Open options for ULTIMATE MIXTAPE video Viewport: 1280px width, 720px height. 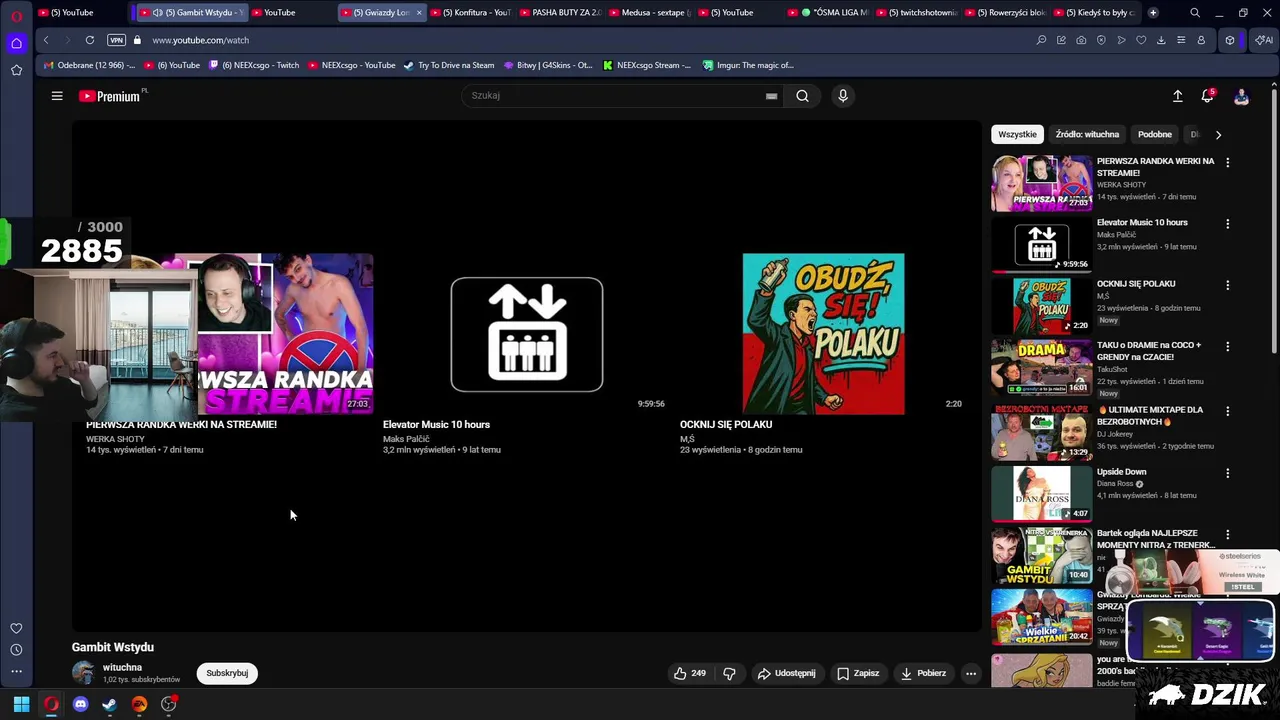click(x=1228, y=411)
